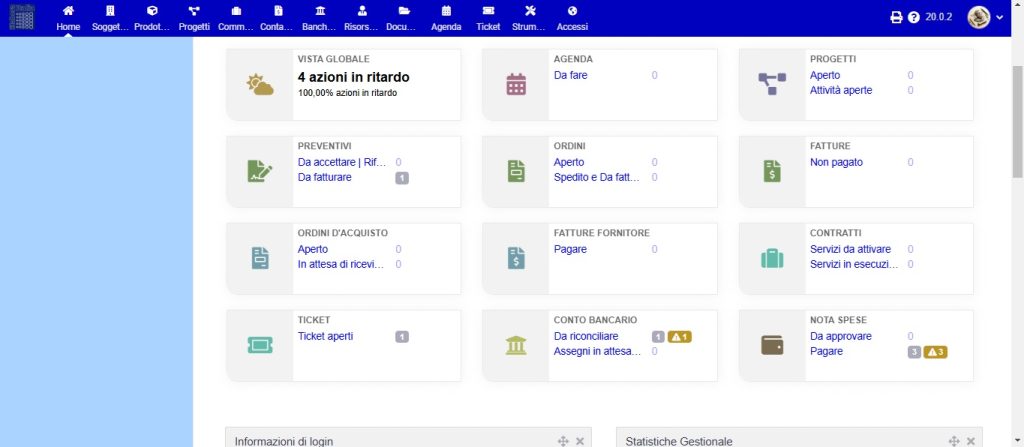The width and height of the screenshot is (1024, 447).
Task: Open the Progetti diagram icon in dashboard
Action: coord(772,84)
